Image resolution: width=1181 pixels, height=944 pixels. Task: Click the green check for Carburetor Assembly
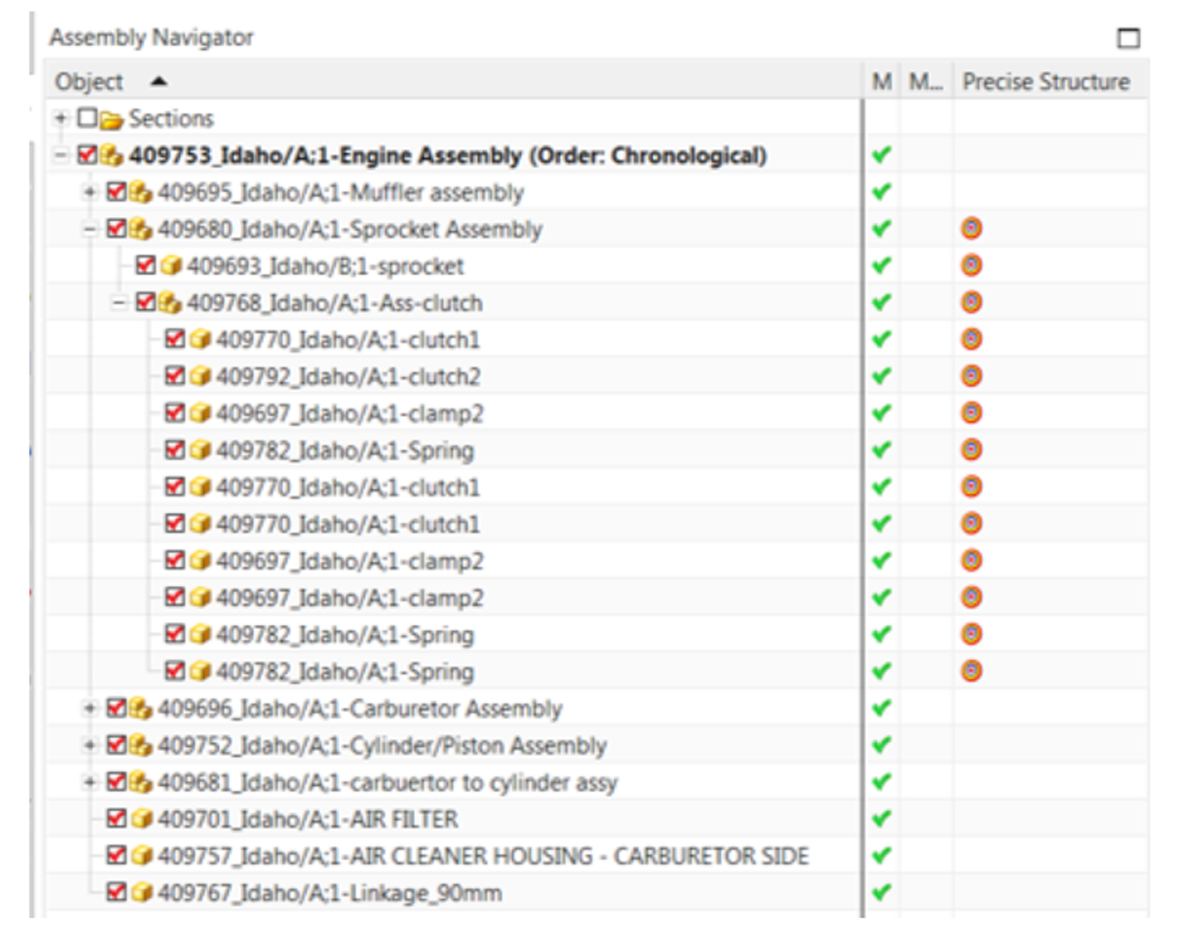[882, 708]
